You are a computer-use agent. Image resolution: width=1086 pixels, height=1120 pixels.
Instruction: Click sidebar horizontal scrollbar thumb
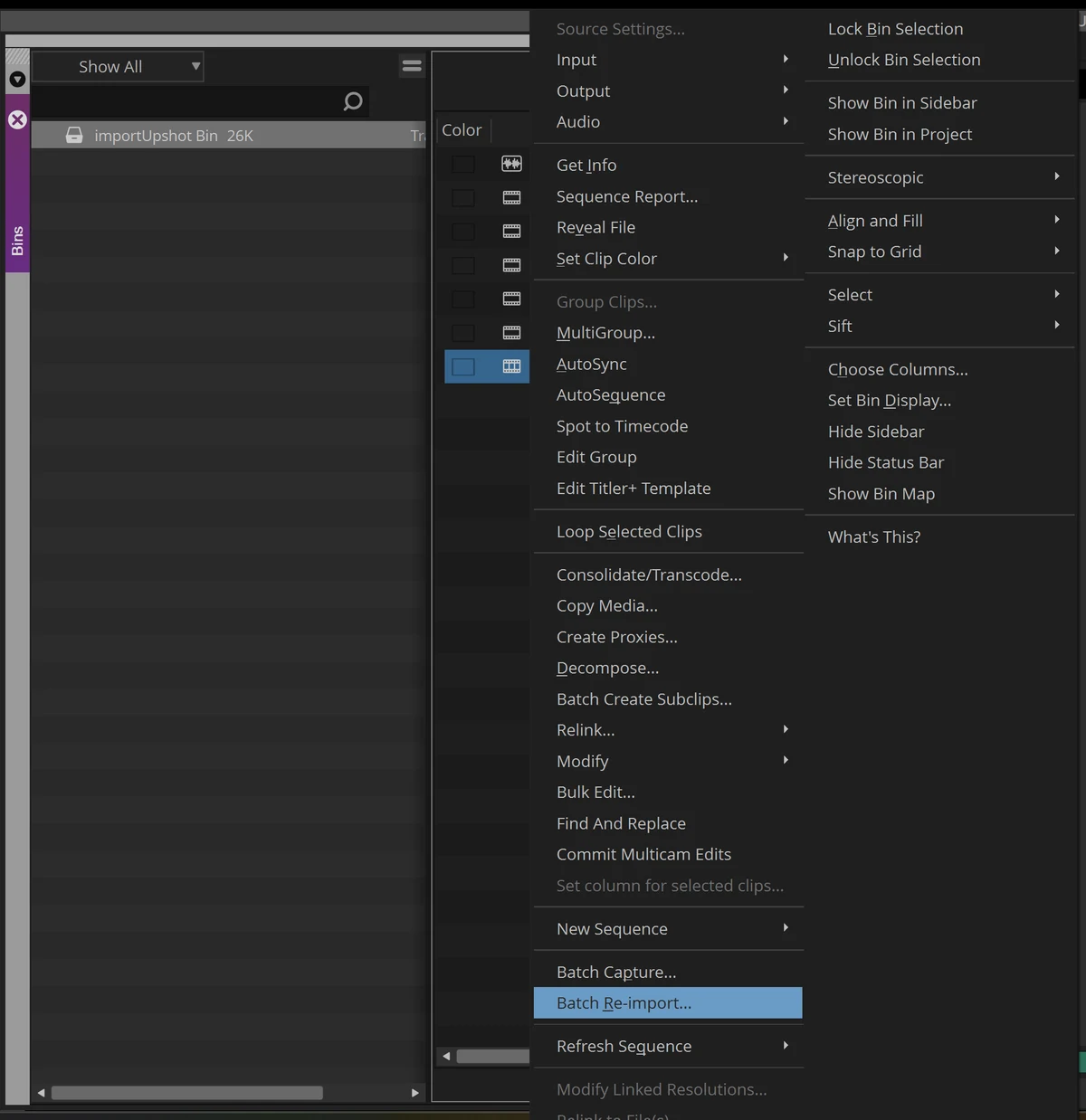[x=187, y=1093]
